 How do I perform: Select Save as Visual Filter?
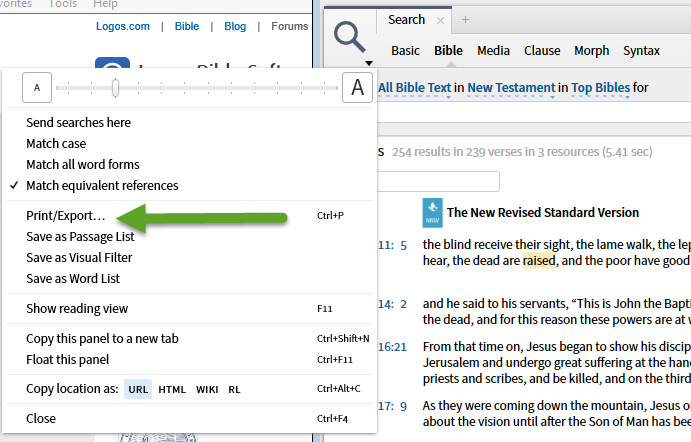79,258
